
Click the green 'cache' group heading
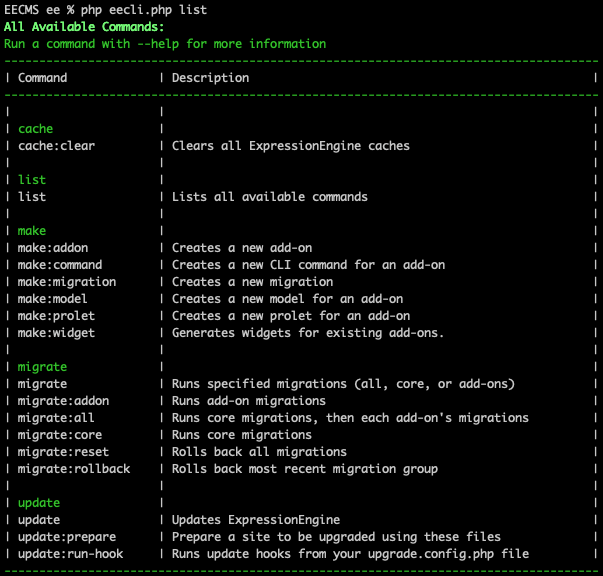(x=35, y=129)
